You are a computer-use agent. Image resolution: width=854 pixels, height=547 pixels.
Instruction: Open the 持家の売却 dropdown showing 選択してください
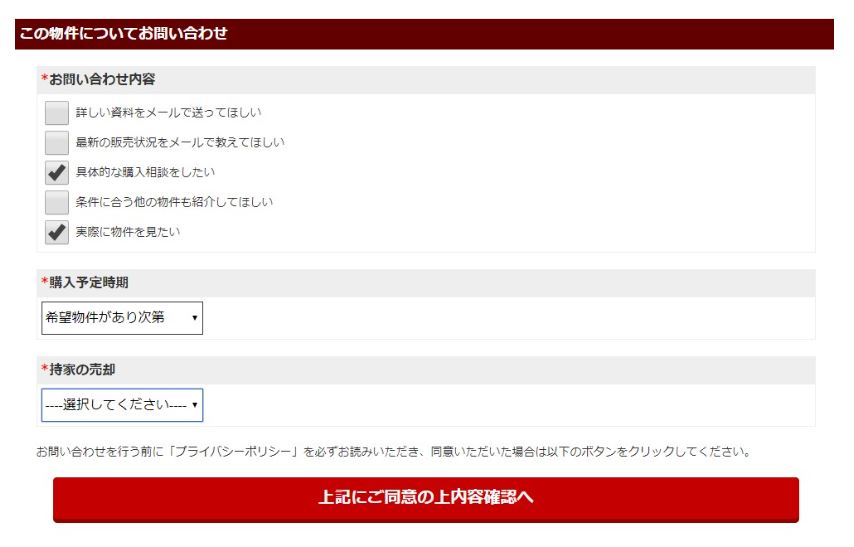122,405
